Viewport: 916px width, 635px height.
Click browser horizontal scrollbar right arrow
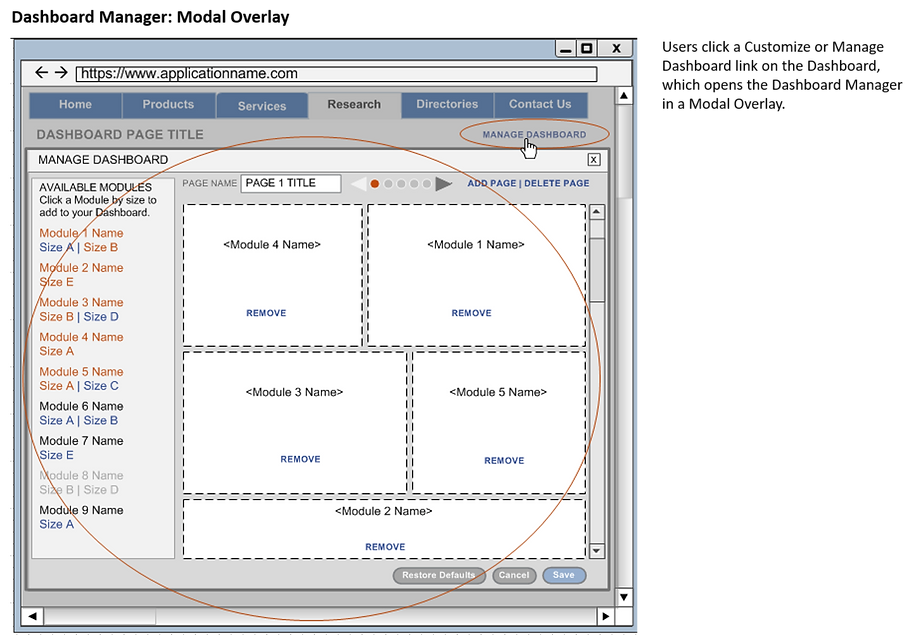click(x=606, y=616)
